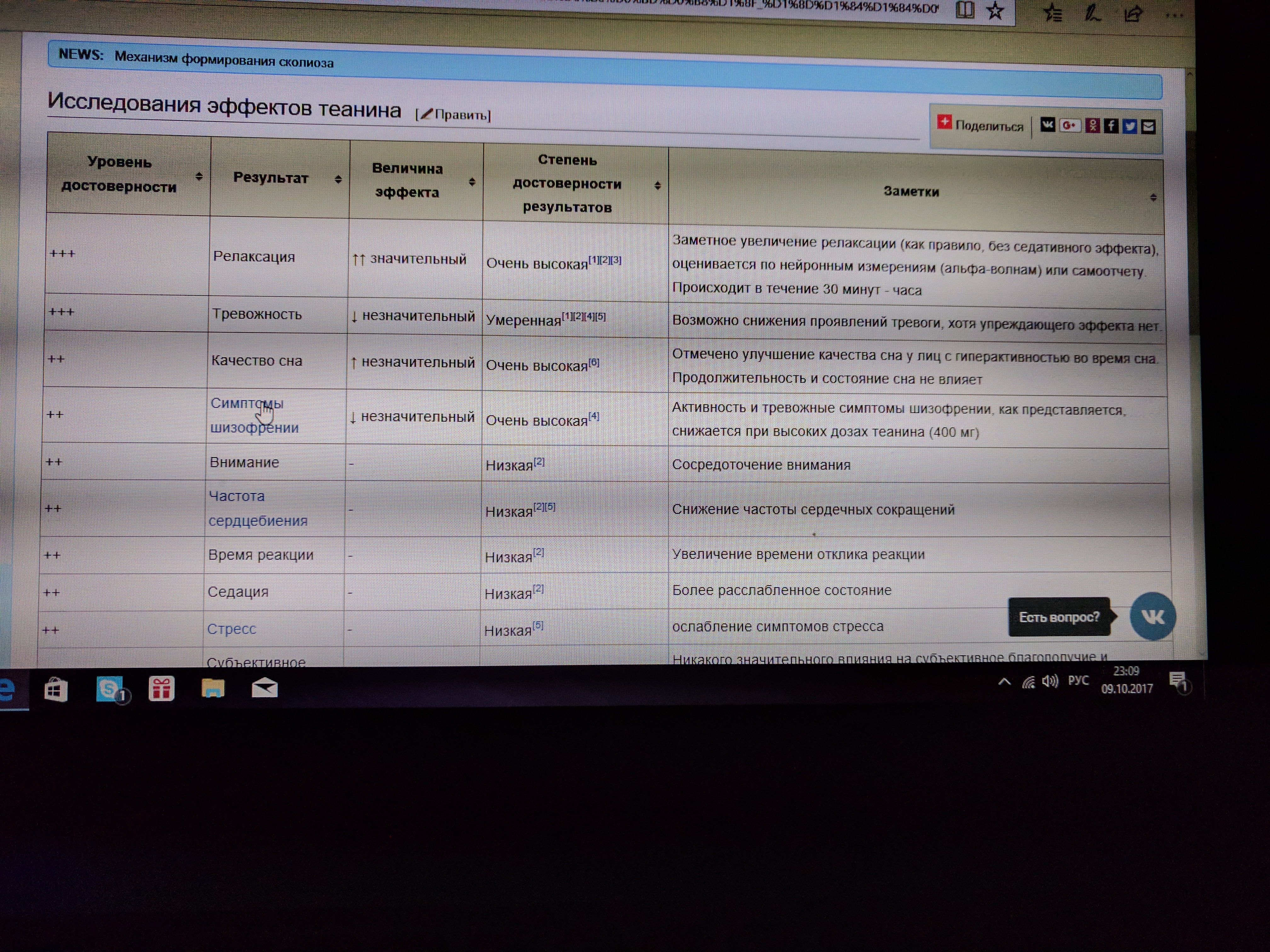Share page by email envelope icon
This screenshot has width=1270, height=952.
[1148, 127]
